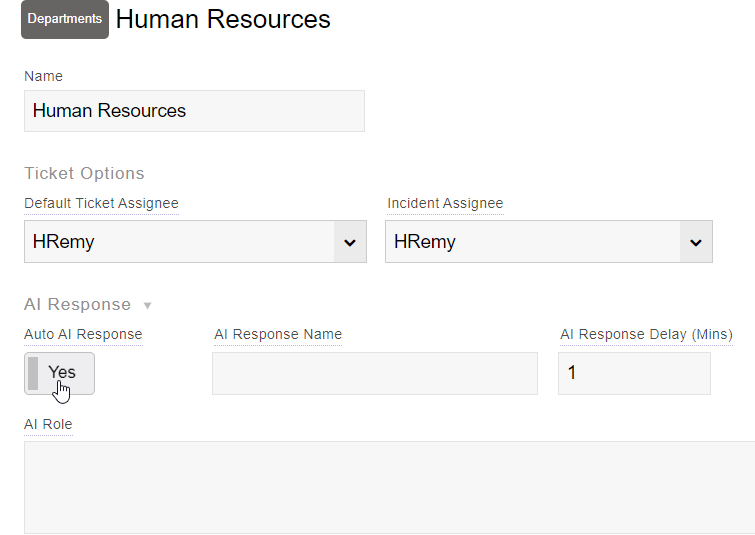755x535 pixels.
Task: Toggle the Auto AI Response switch
Action: (x=60, y=373)
